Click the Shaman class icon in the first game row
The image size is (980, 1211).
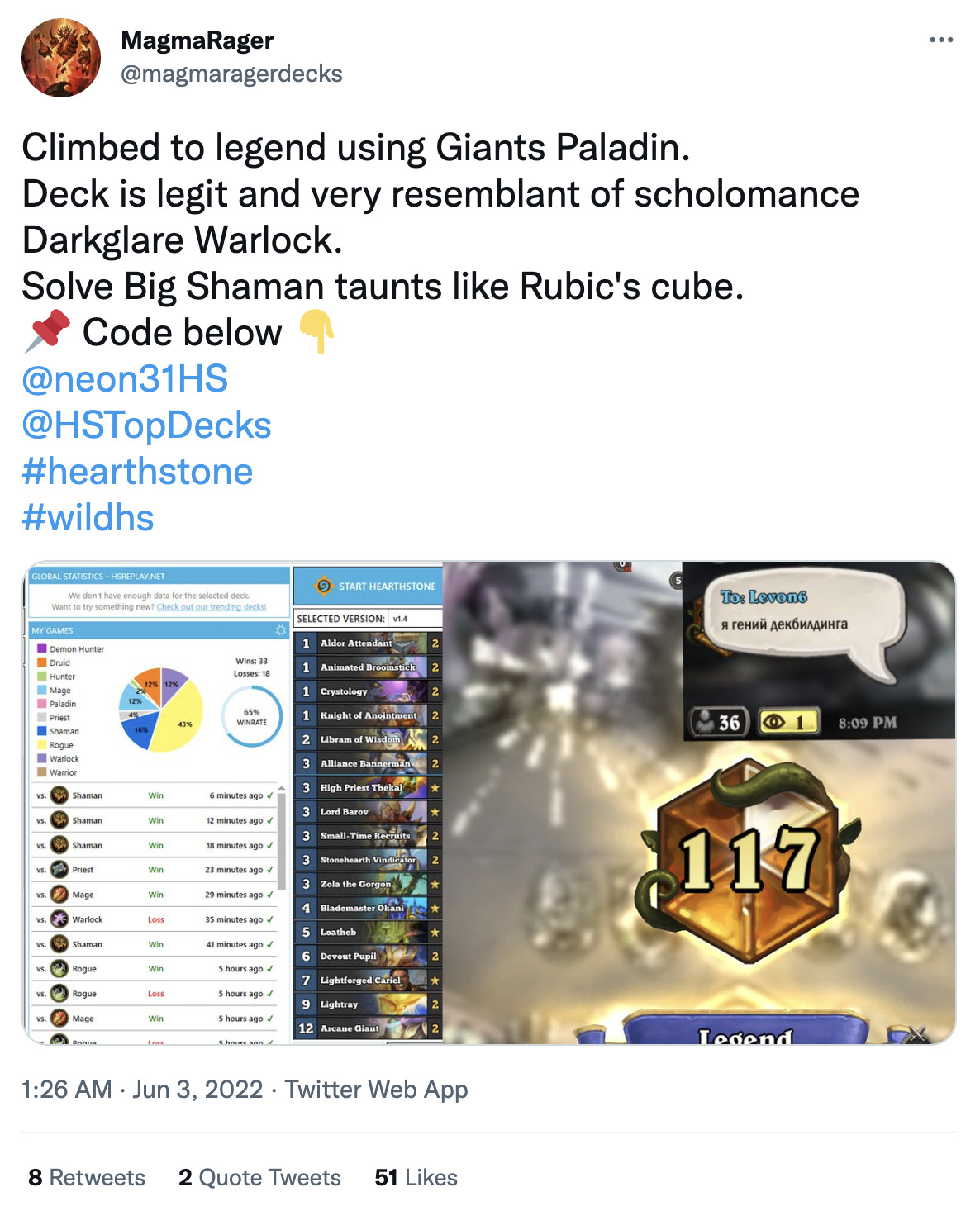tap(59, 795)
